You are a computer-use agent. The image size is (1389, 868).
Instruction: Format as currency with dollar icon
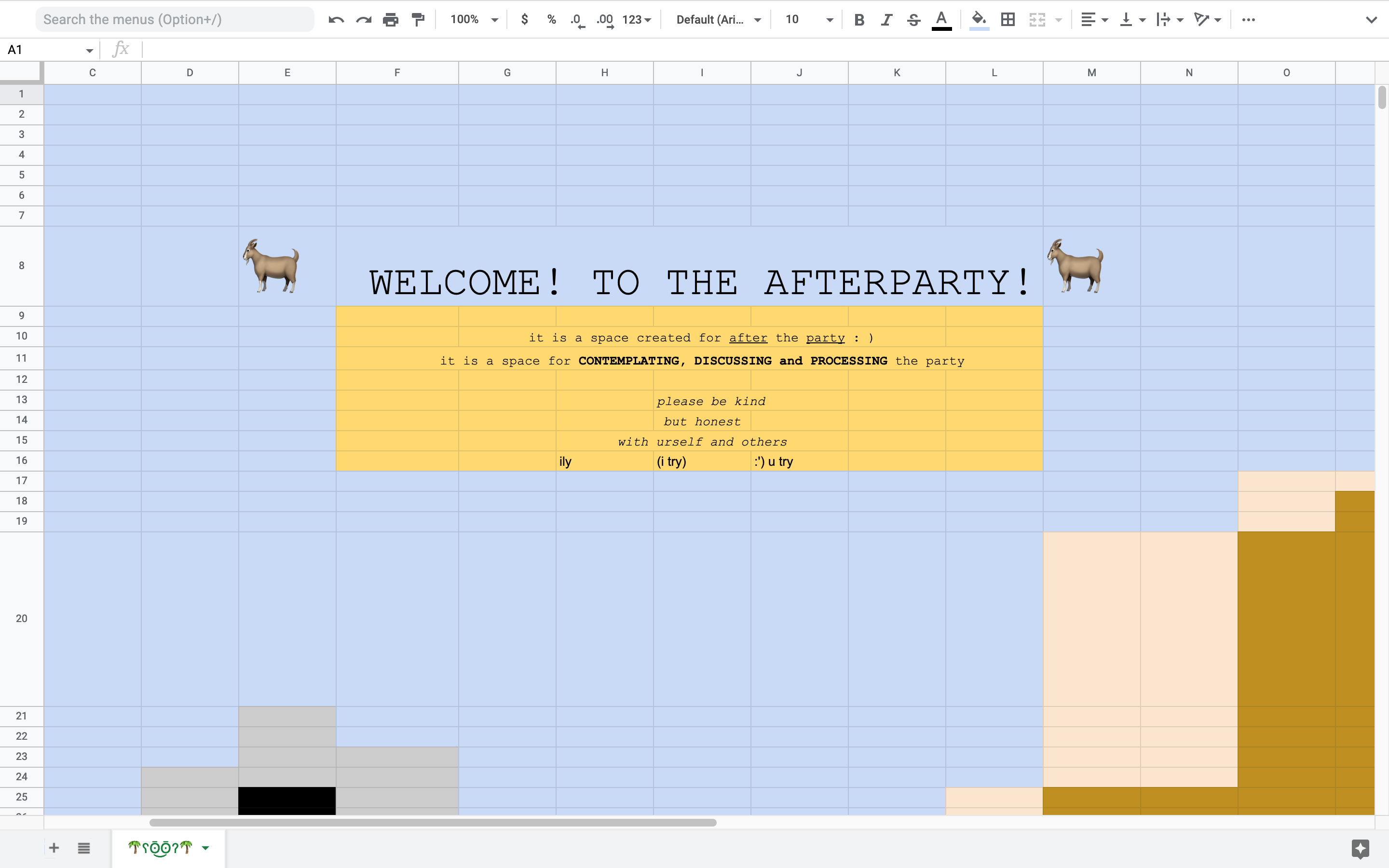(x=524, y=19)
